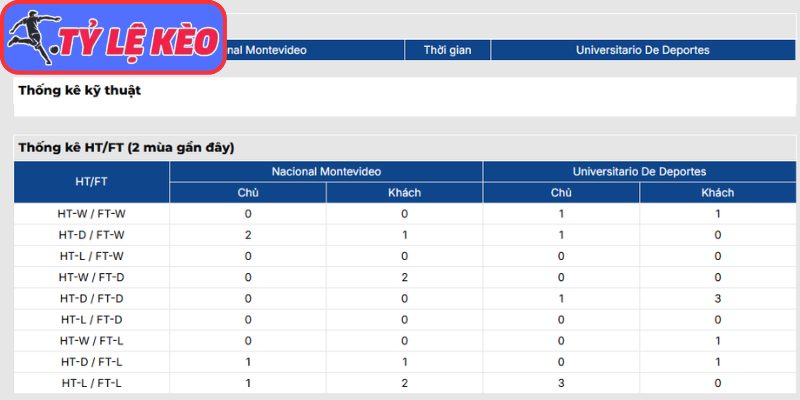Select Nacional Khách value 2 in HT-L / FT-L row
The width and height of the screenshot is (800, 400).
405,383
